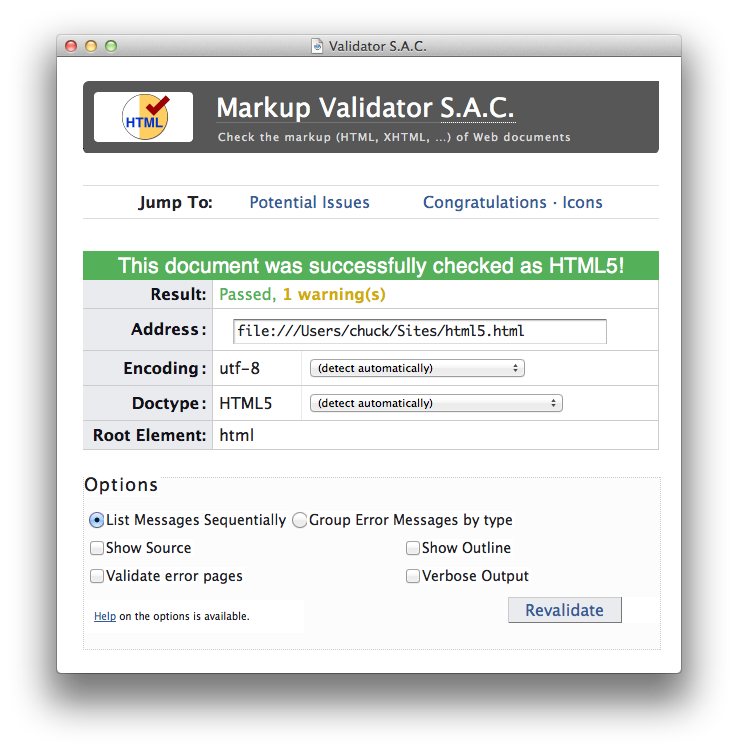Click the Revalidate button
This screenshot has width=738, height=752.
click(565, 610)
